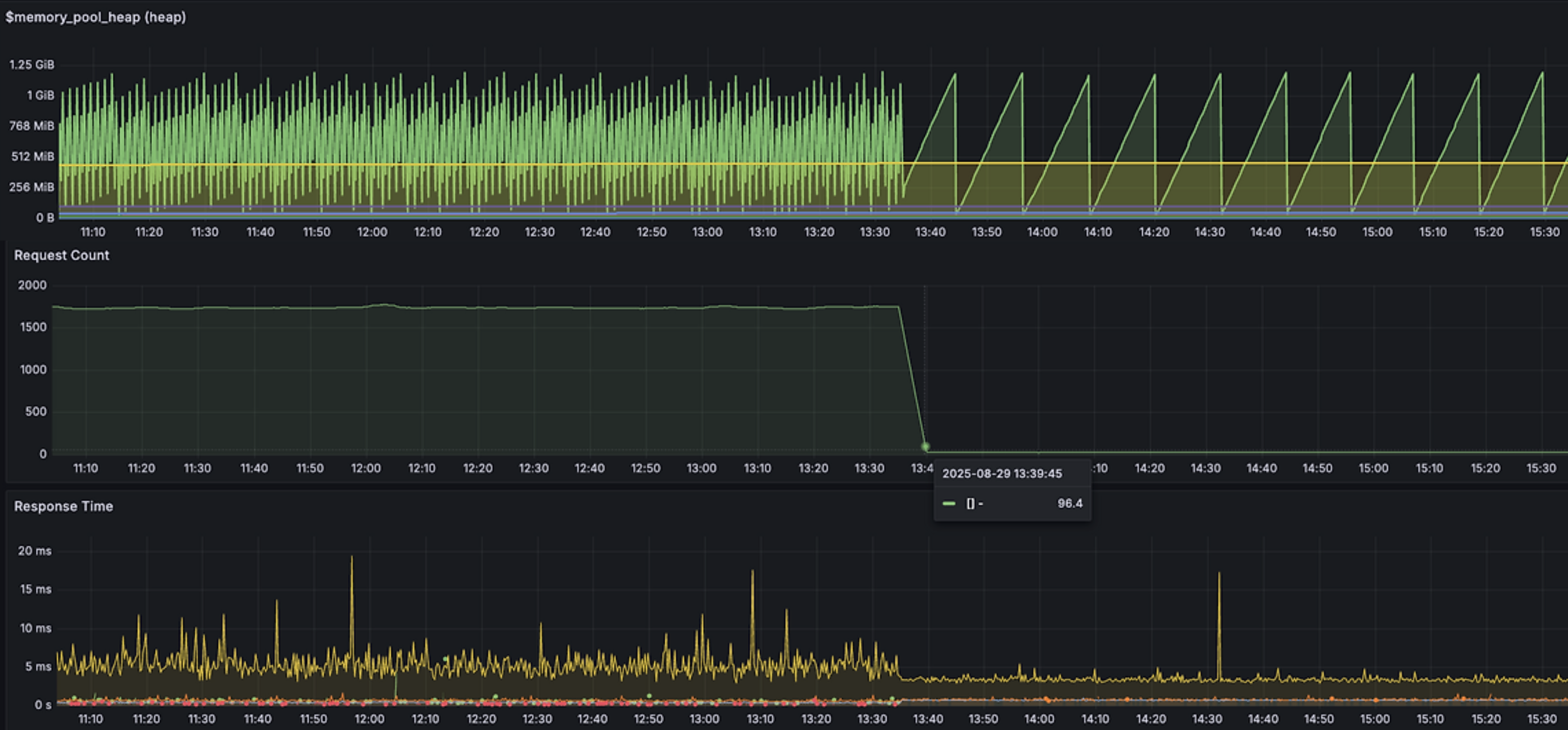
Task: Click the 0 s label on Response Time axis
Action: (43, 705)
